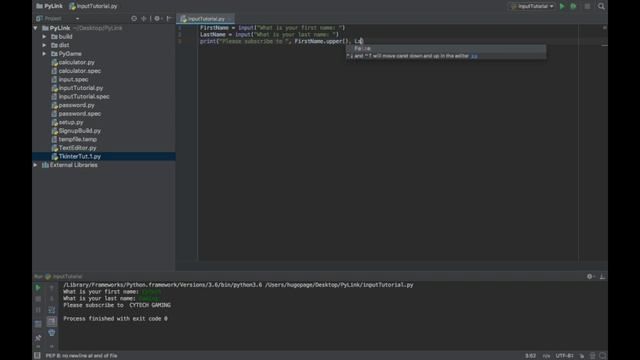Image resolution: width=640 pixels, height=360 pixels.
Task: Expand the build folder
Action: click(44, 37)
